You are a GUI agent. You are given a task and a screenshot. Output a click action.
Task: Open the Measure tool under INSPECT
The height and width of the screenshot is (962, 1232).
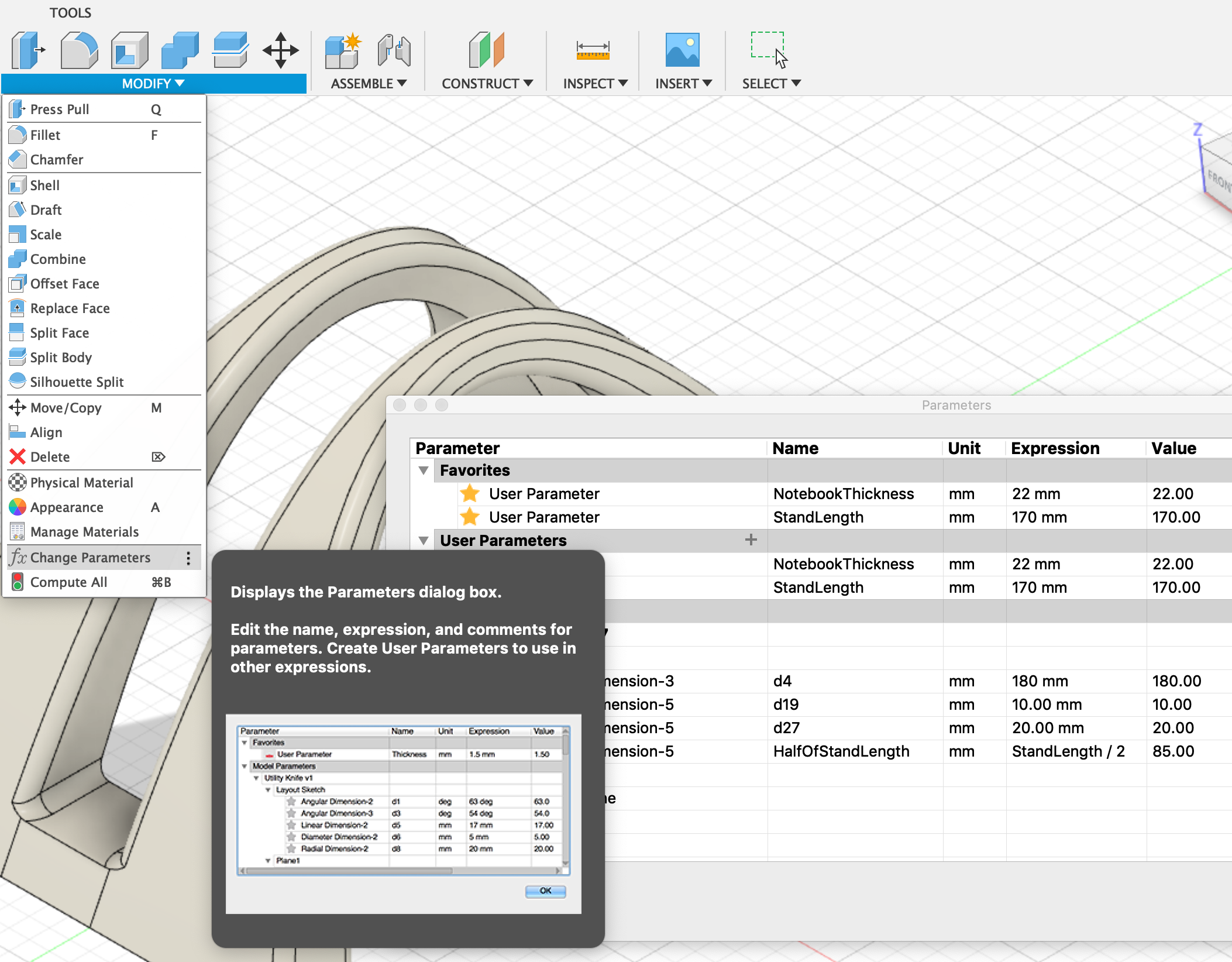pos(593,50)
